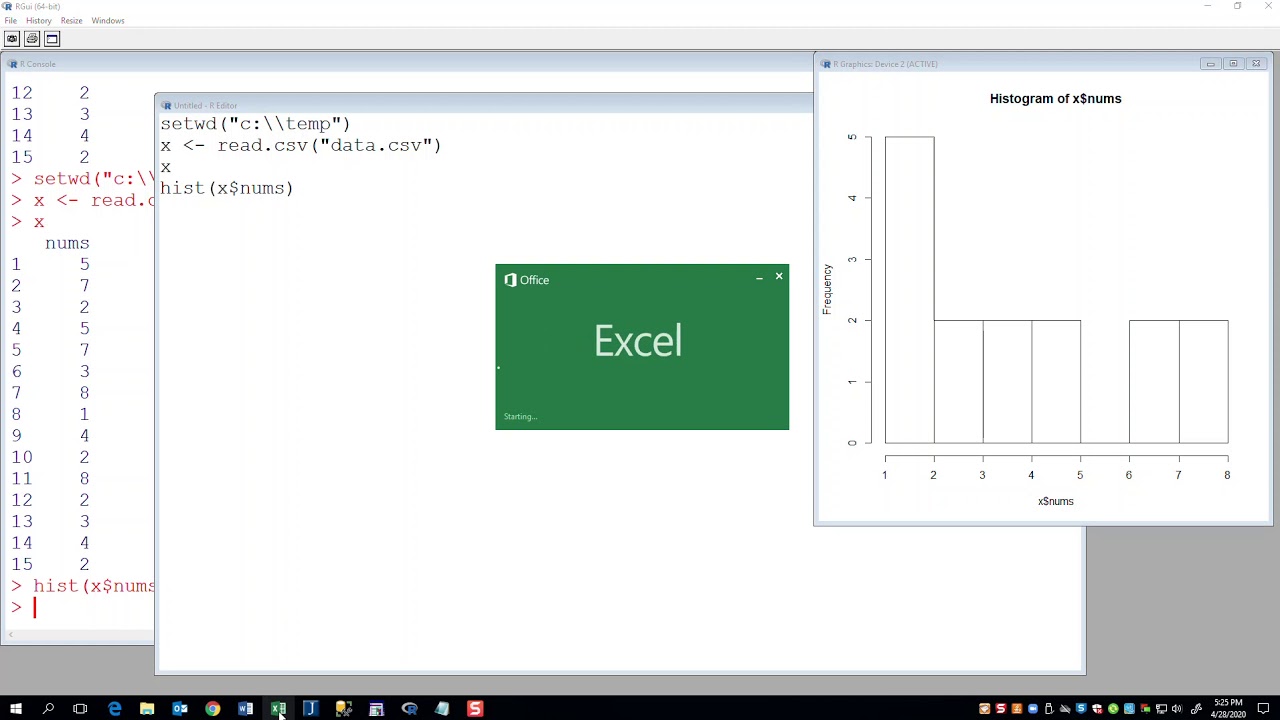This screenshot has width=1280, height=720.
Task: Click the volume speaker tray icon
Action: click(1177, 709)
